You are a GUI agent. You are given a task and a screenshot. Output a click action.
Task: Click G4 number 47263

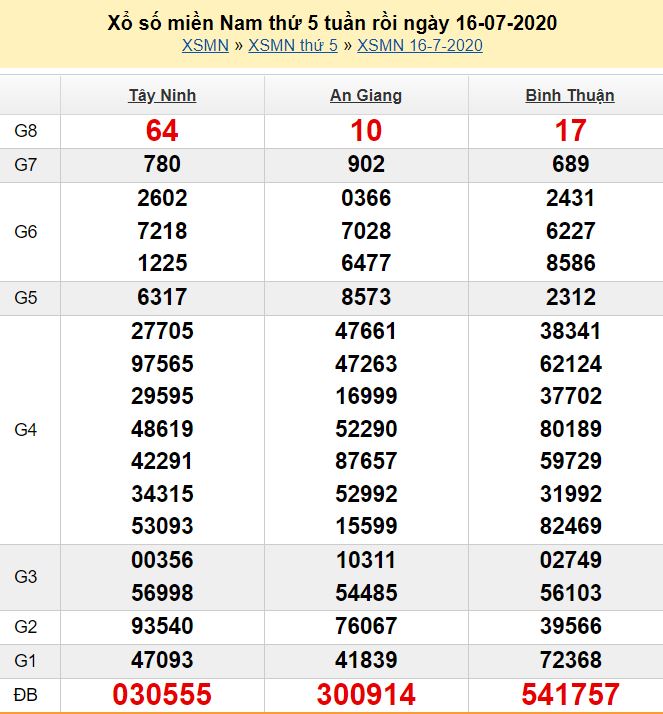(x=366, y=364)
